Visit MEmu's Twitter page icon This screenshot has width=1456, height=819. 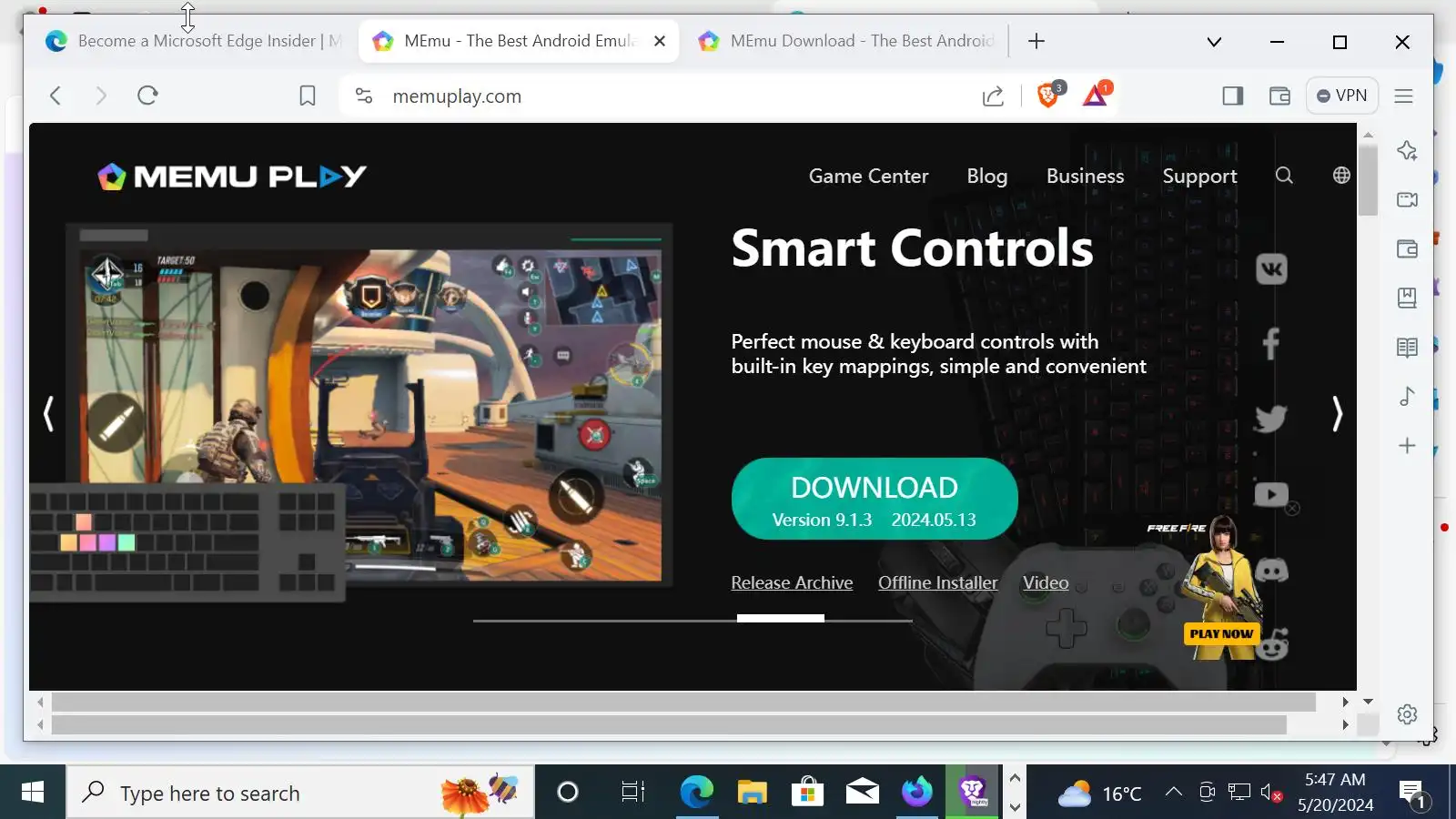point(1271,418)
